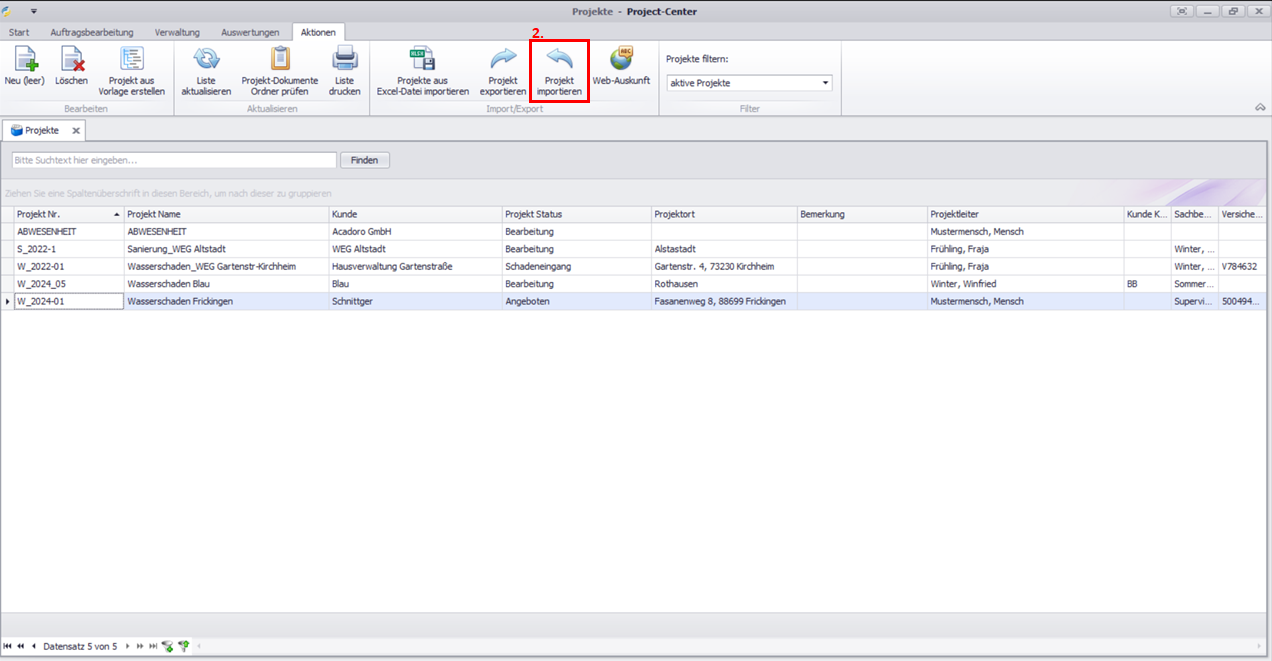Collapse the ribbon with the chevron arrow
The height and width of the screenshot is (661, 1272).
pos(1259,108)
